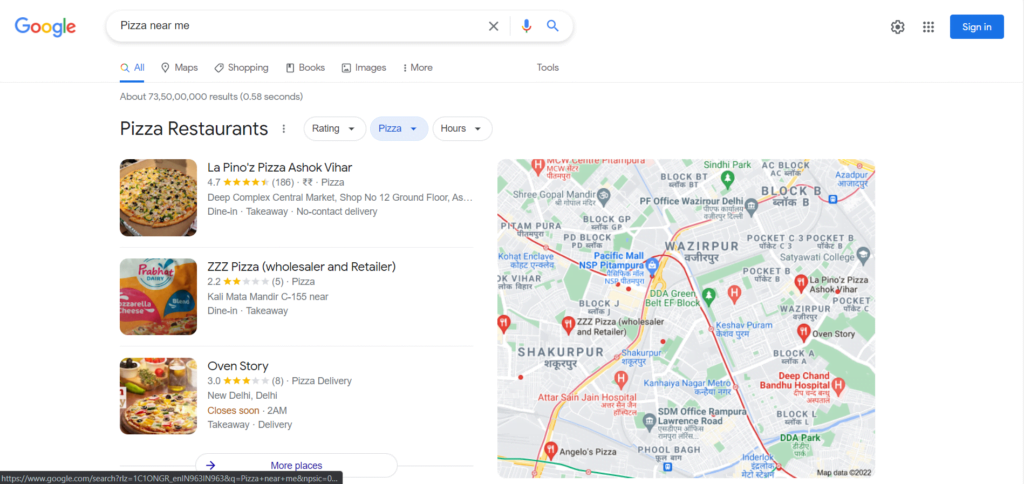Viewport: 1024px width, 484px height.
Task: Open the Google apps grid icon
Action: 928,27
